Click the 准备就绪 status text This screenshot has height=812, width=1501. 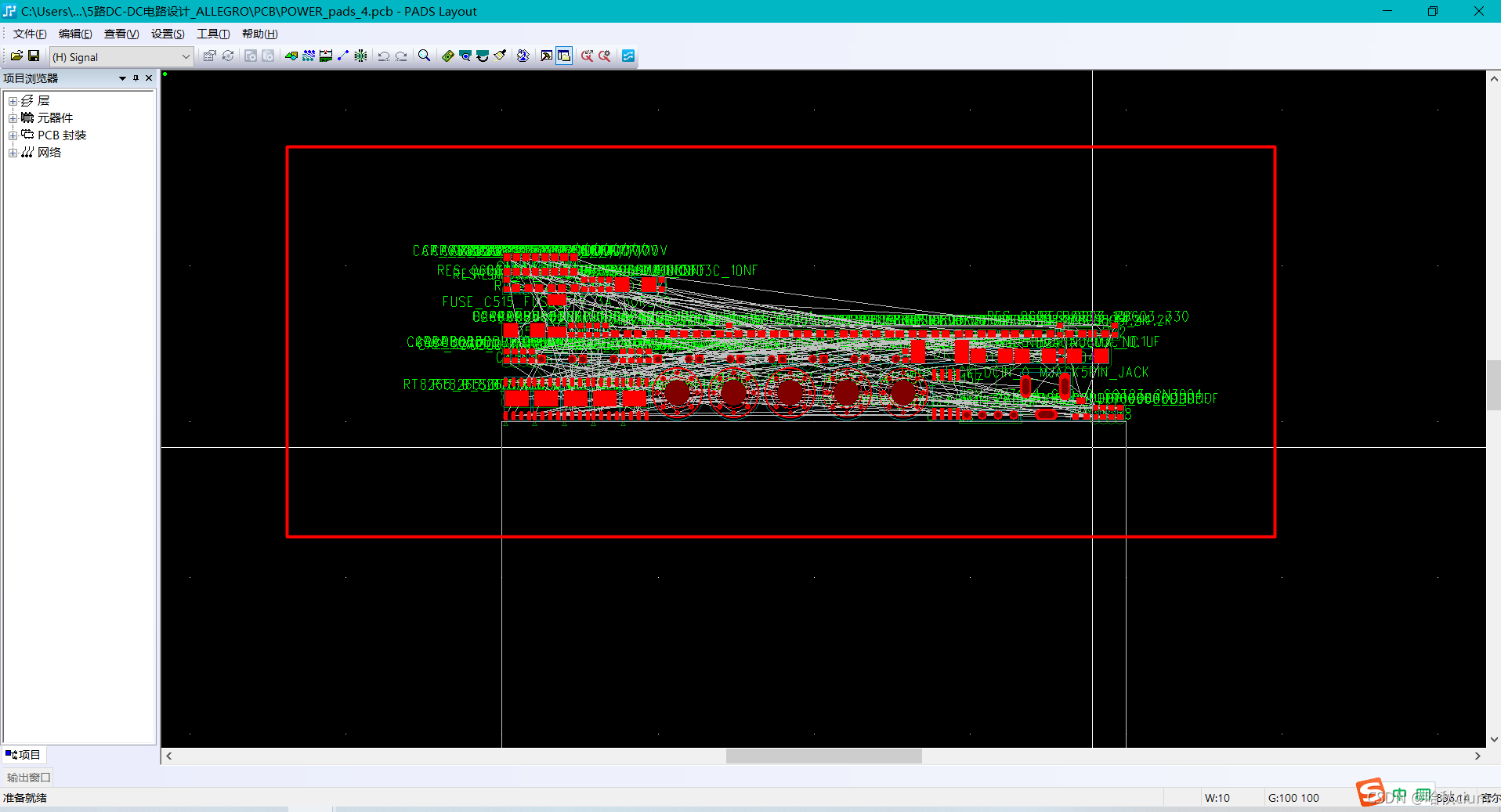[25, 798]
